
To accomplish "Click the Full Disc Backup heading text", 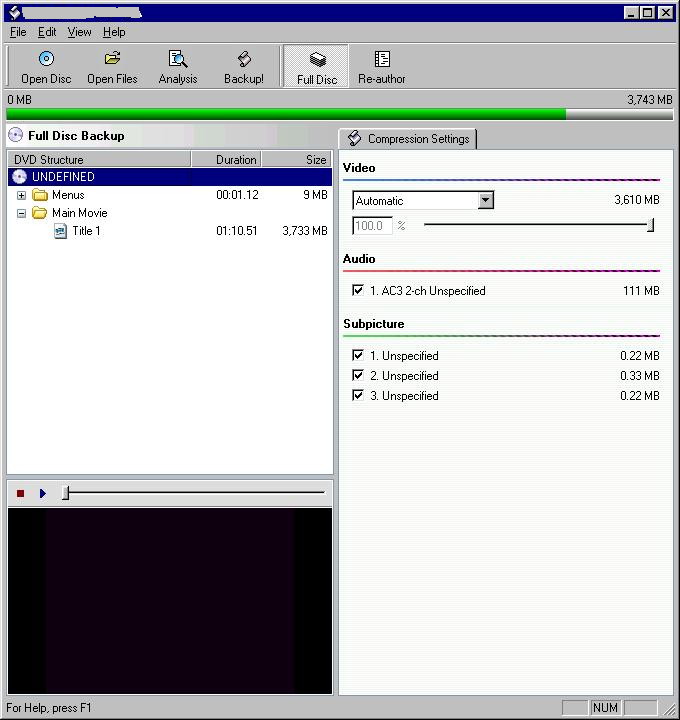I will [76, 135].
